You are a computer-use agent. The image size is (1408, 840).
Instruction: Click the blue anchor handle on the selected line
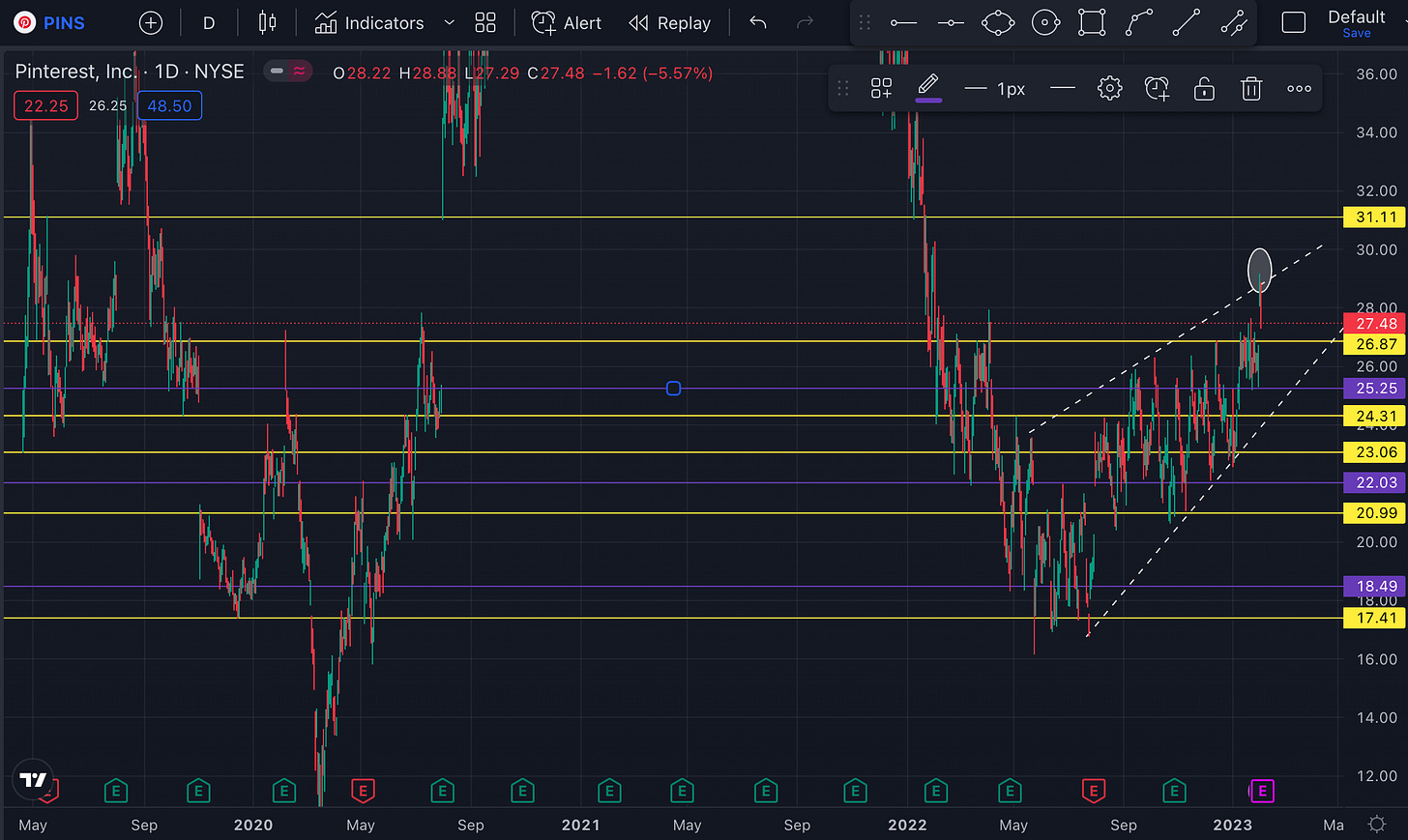[x=673, y=389]
